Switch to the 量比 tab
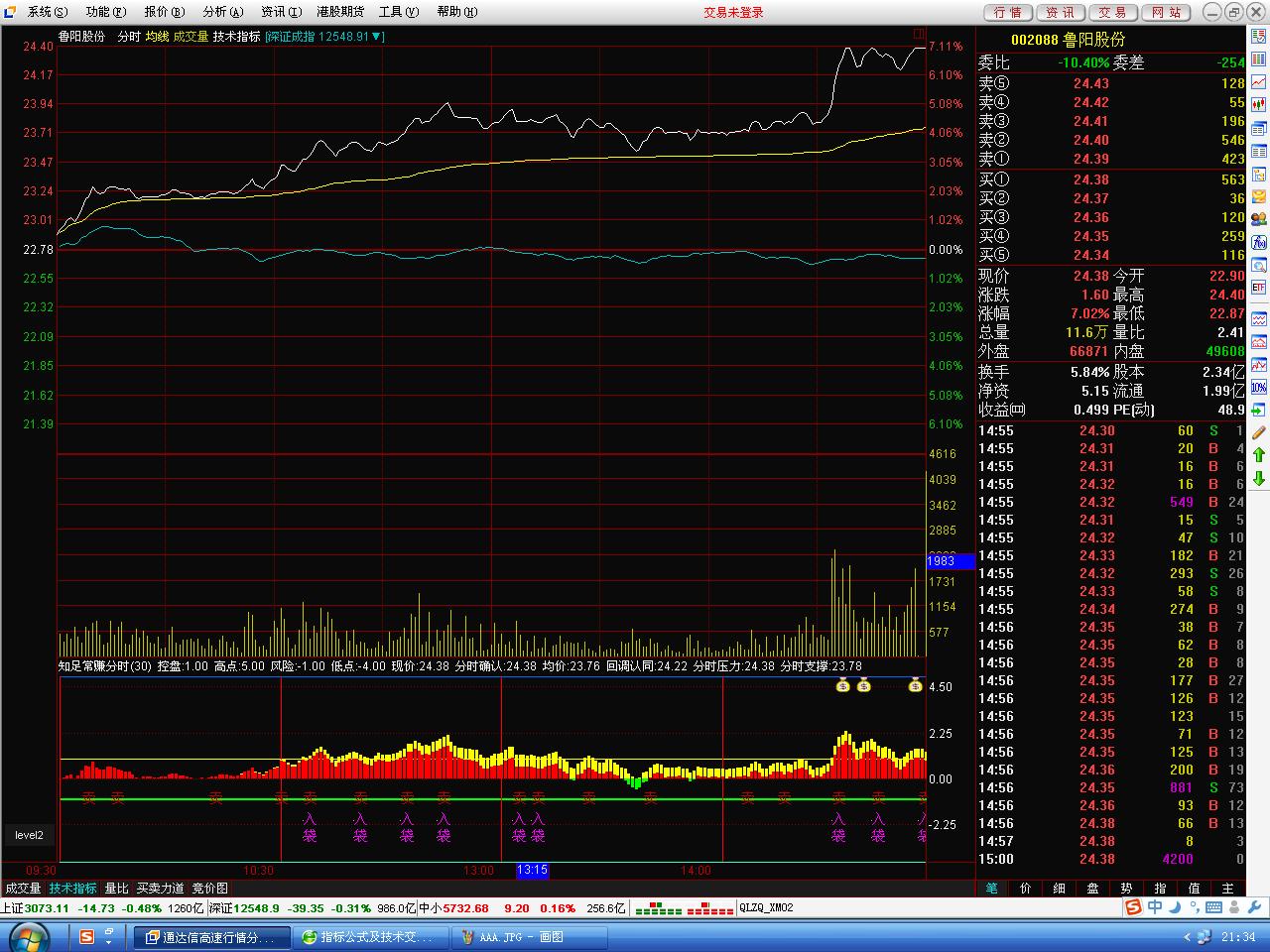This screenshot has height=952, width=1270. pyautogui.click(x=117, y=889)
